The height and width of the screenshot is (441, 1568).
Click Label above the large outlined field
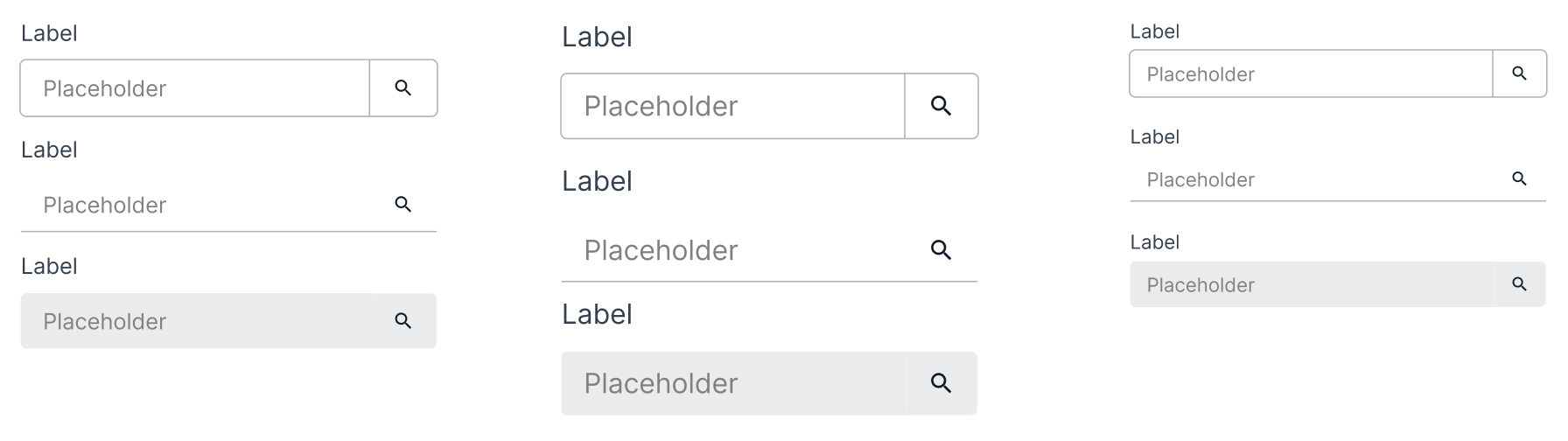coord(597,38)
